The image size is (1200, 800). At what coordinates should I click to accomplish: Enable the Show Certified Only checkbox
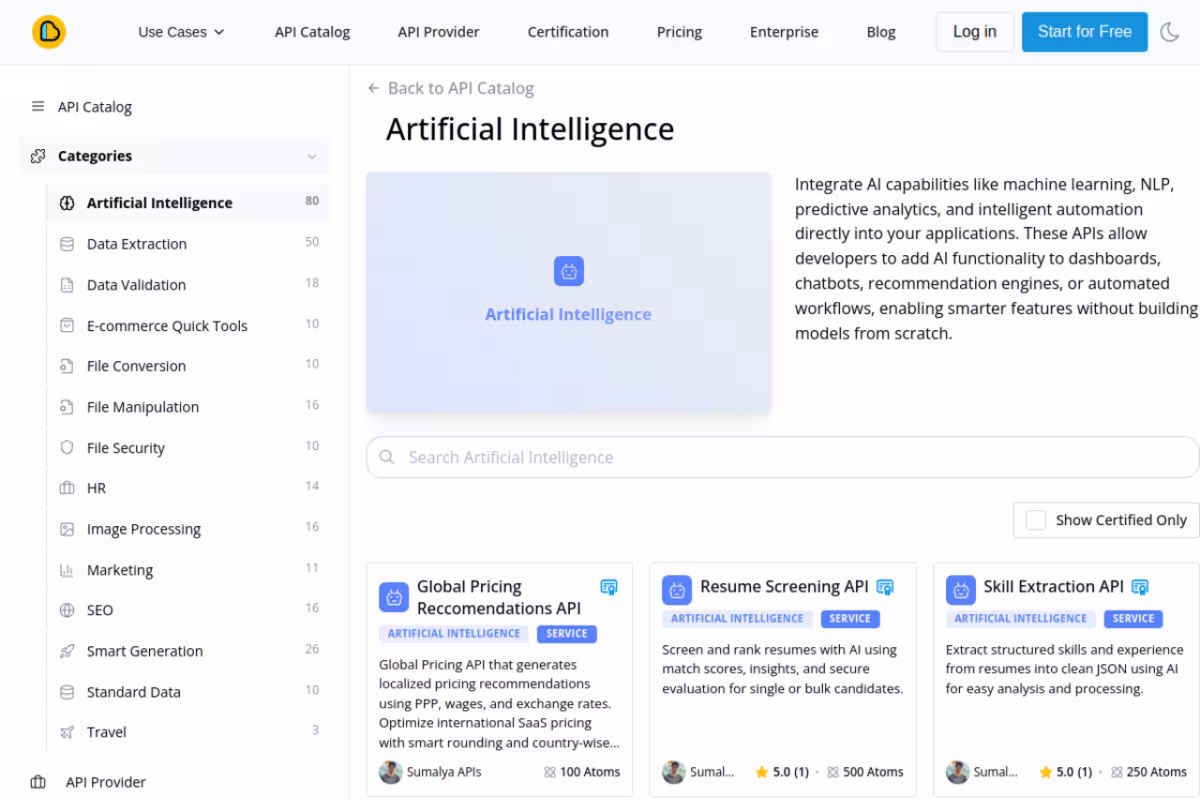coord(1036,520)
